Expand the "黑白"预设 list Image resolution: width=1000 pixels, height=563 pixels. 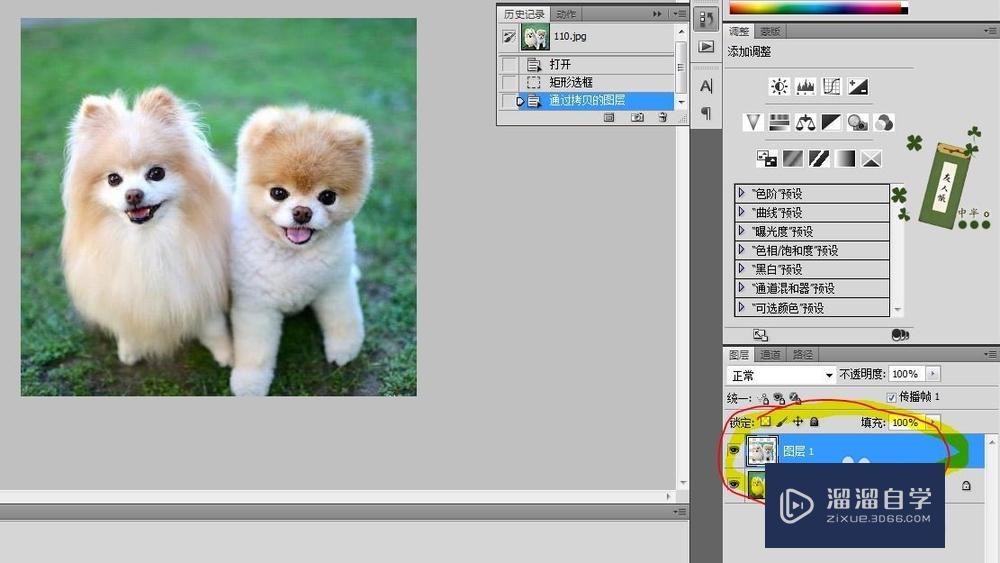(741, 268)
